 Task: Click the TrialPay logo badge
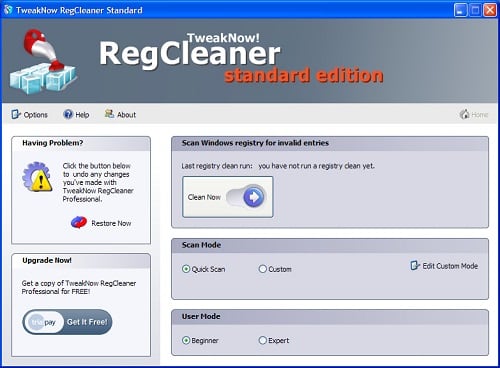click(43, 322)
